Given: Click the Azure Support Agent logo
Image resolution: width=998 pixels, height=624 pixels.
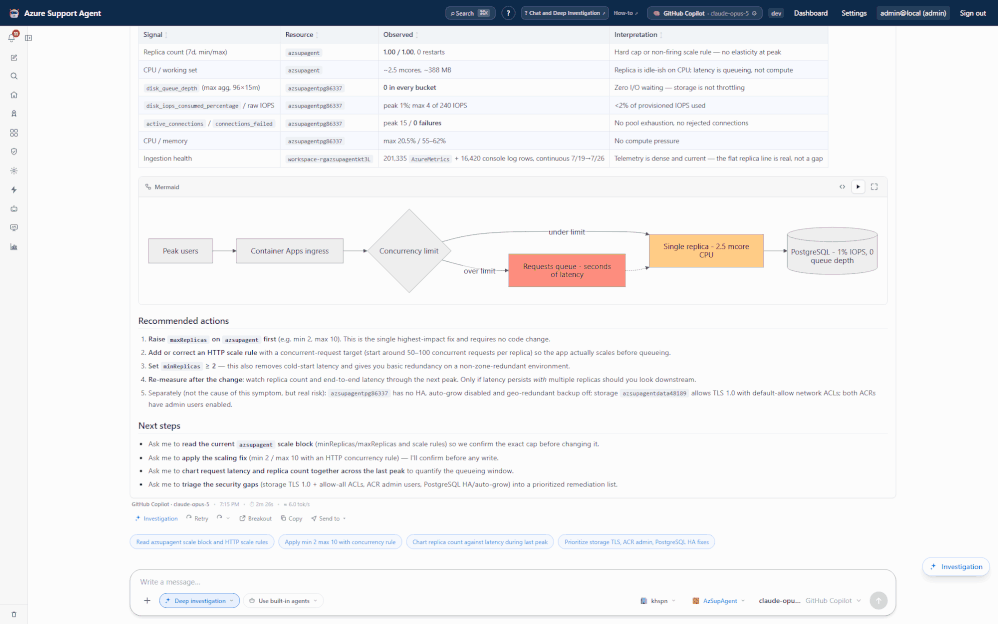Looking at the screenshot, I should [14, 13].
